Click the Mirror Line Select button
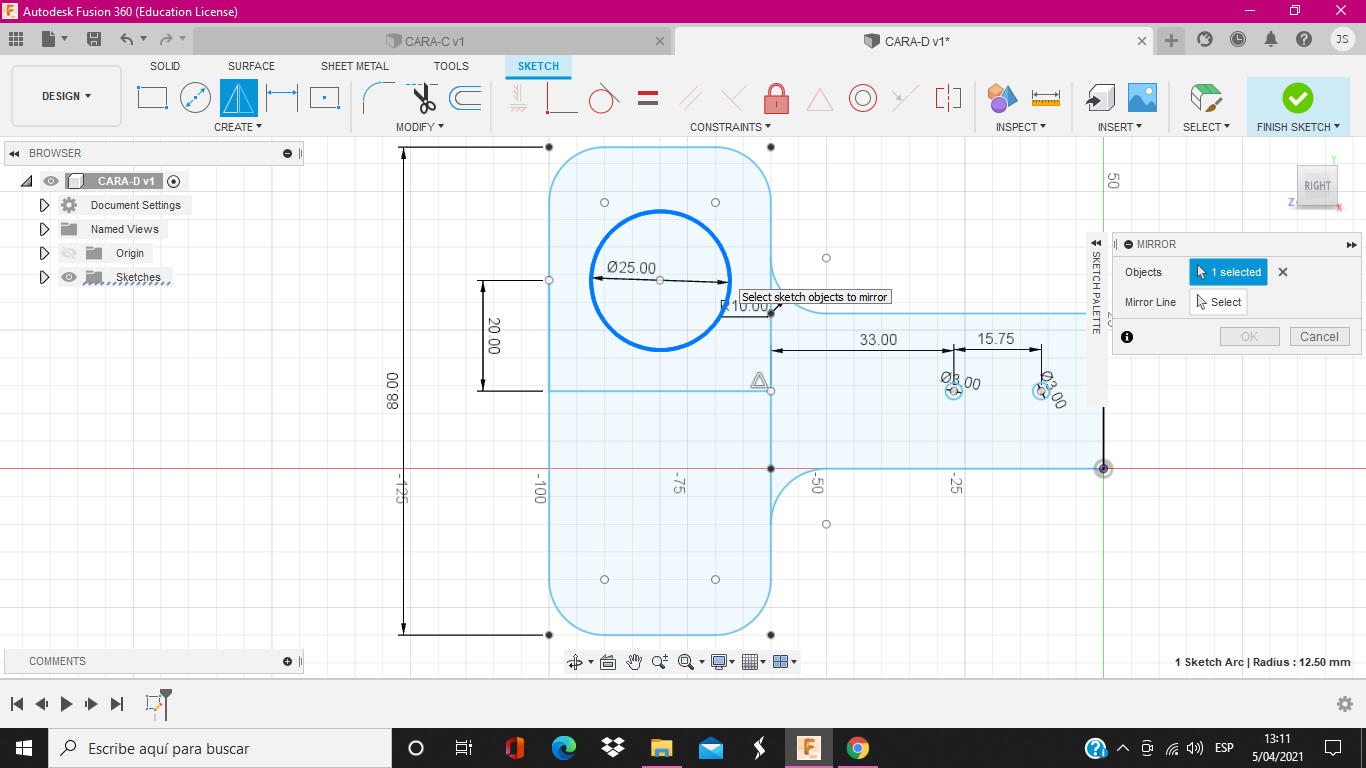Image resolution: width=1366 pixels, height=768 pixels. [x=1218, y=302]
